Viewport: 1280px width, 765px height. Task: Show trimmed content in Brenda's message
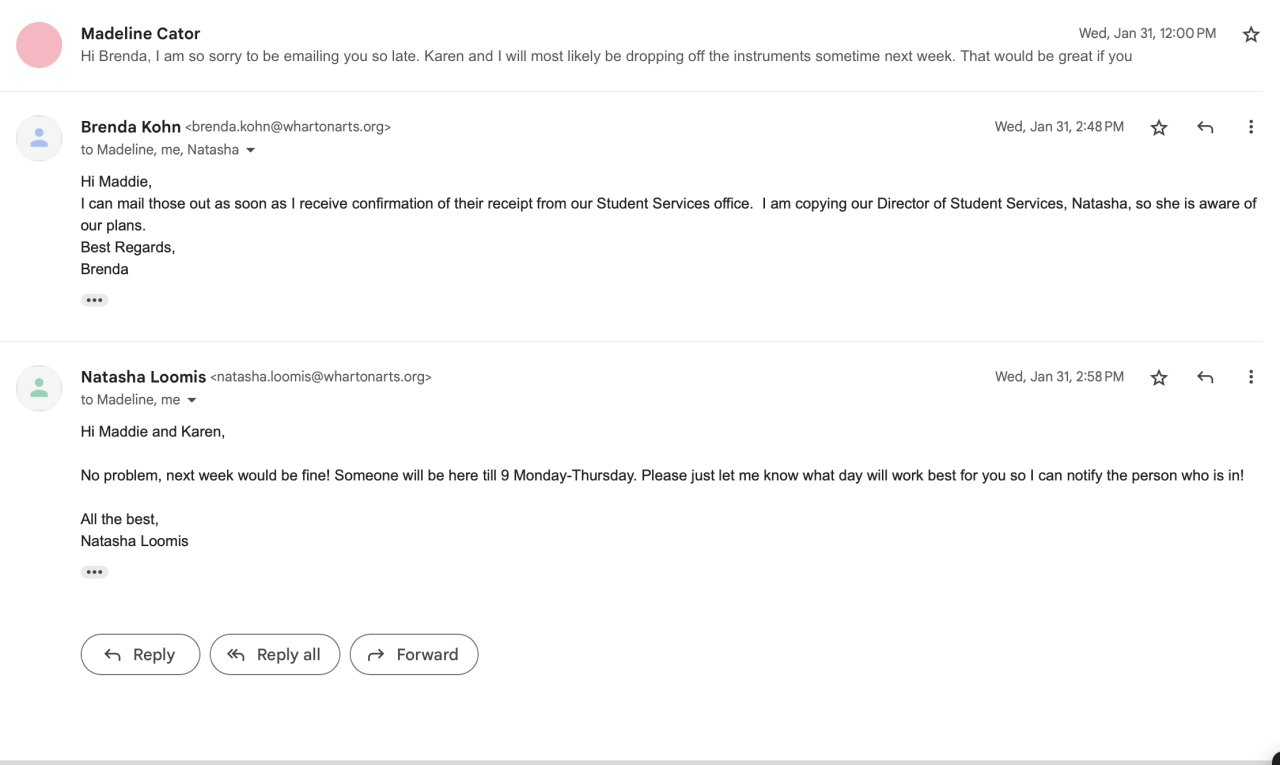94,300
